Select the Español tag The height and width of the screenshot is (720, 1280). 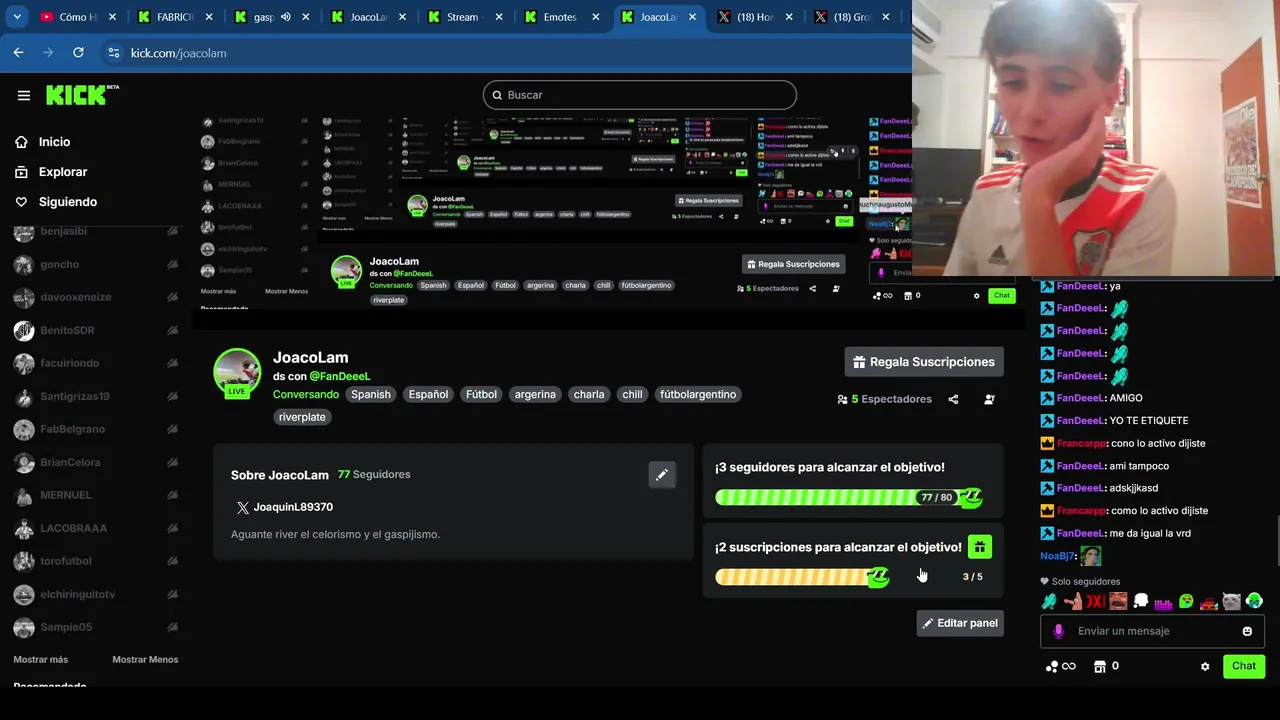click(428, 394)
